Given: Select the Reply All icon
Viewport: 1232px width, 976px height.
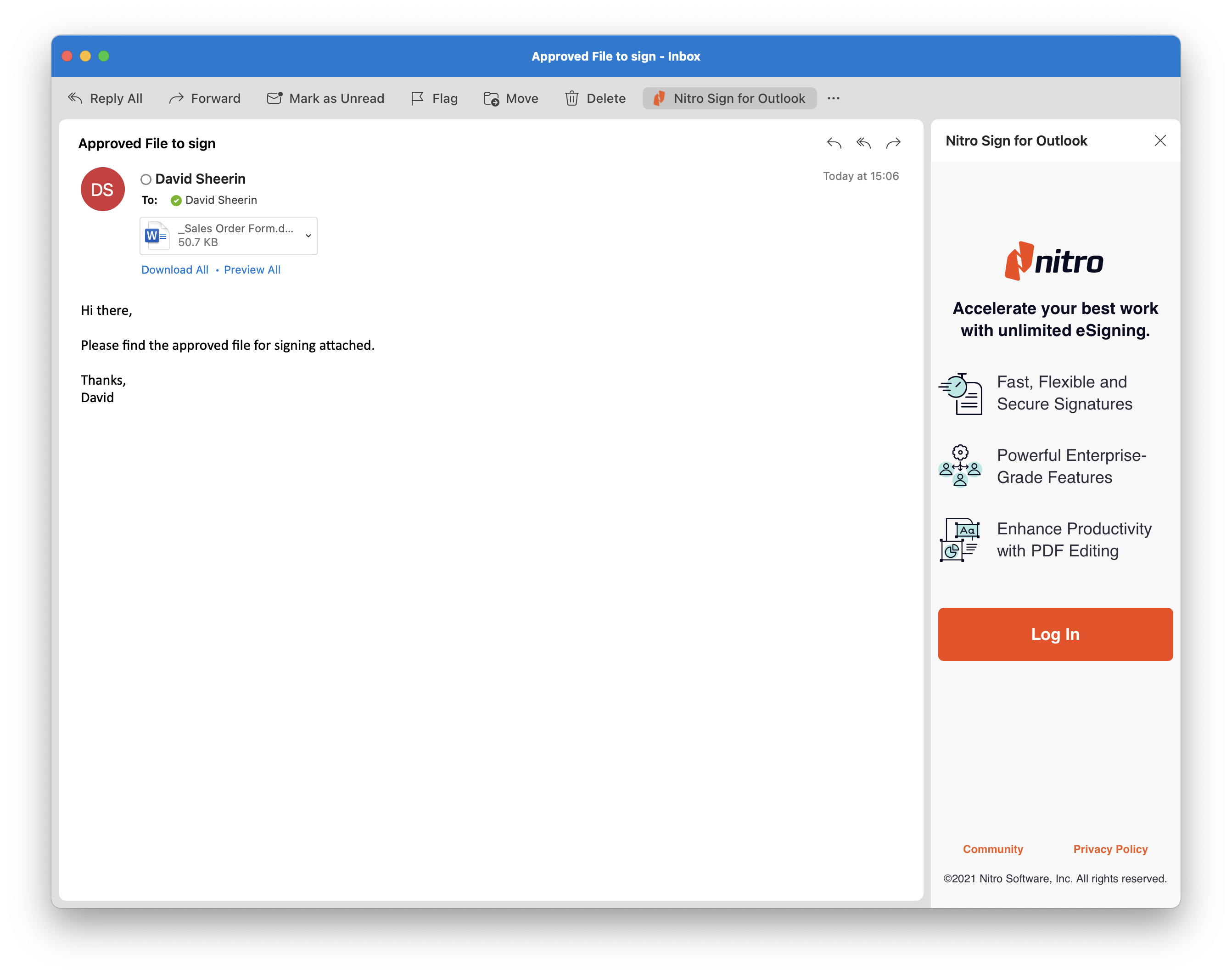Looking at the screenshot, I should (x=74, y=98).
